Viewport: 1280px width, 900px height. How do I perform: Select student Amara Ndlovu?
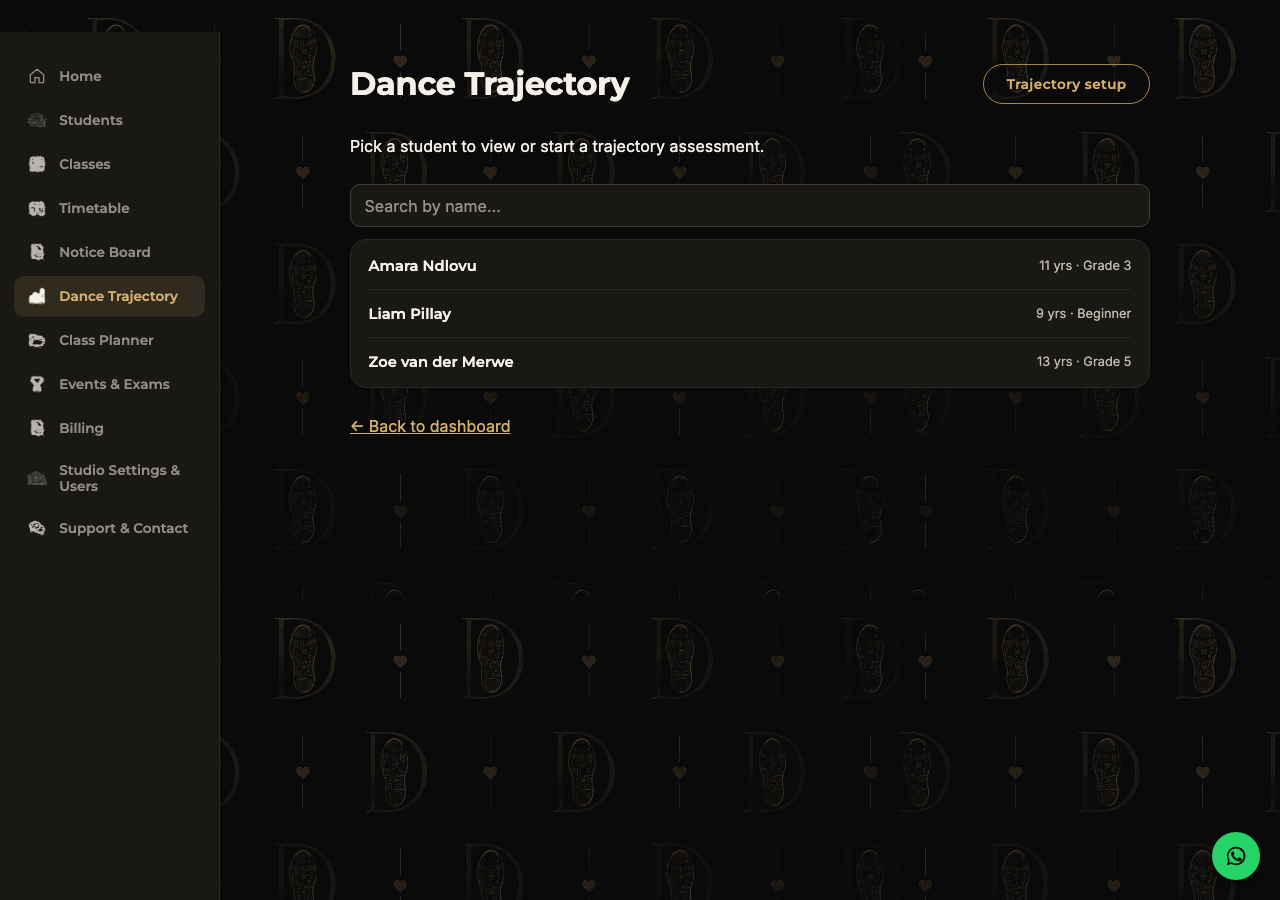click(x=750, y=265)
